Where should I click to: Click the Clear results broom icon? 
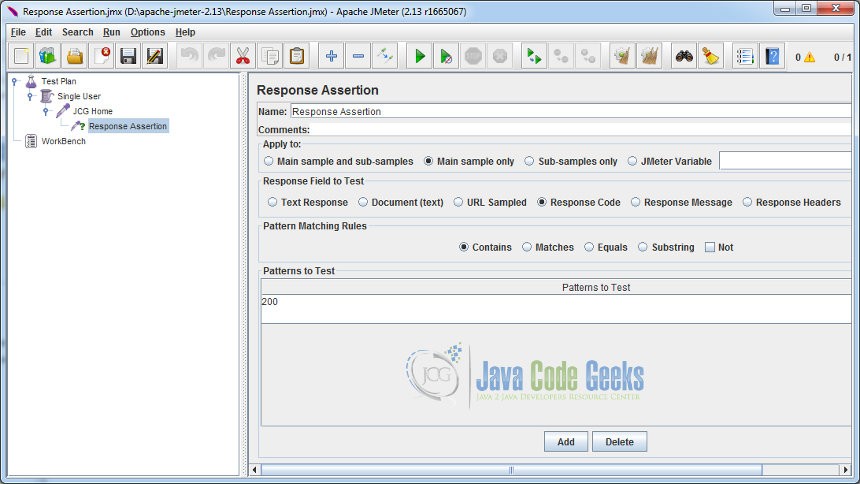[623, 56]
